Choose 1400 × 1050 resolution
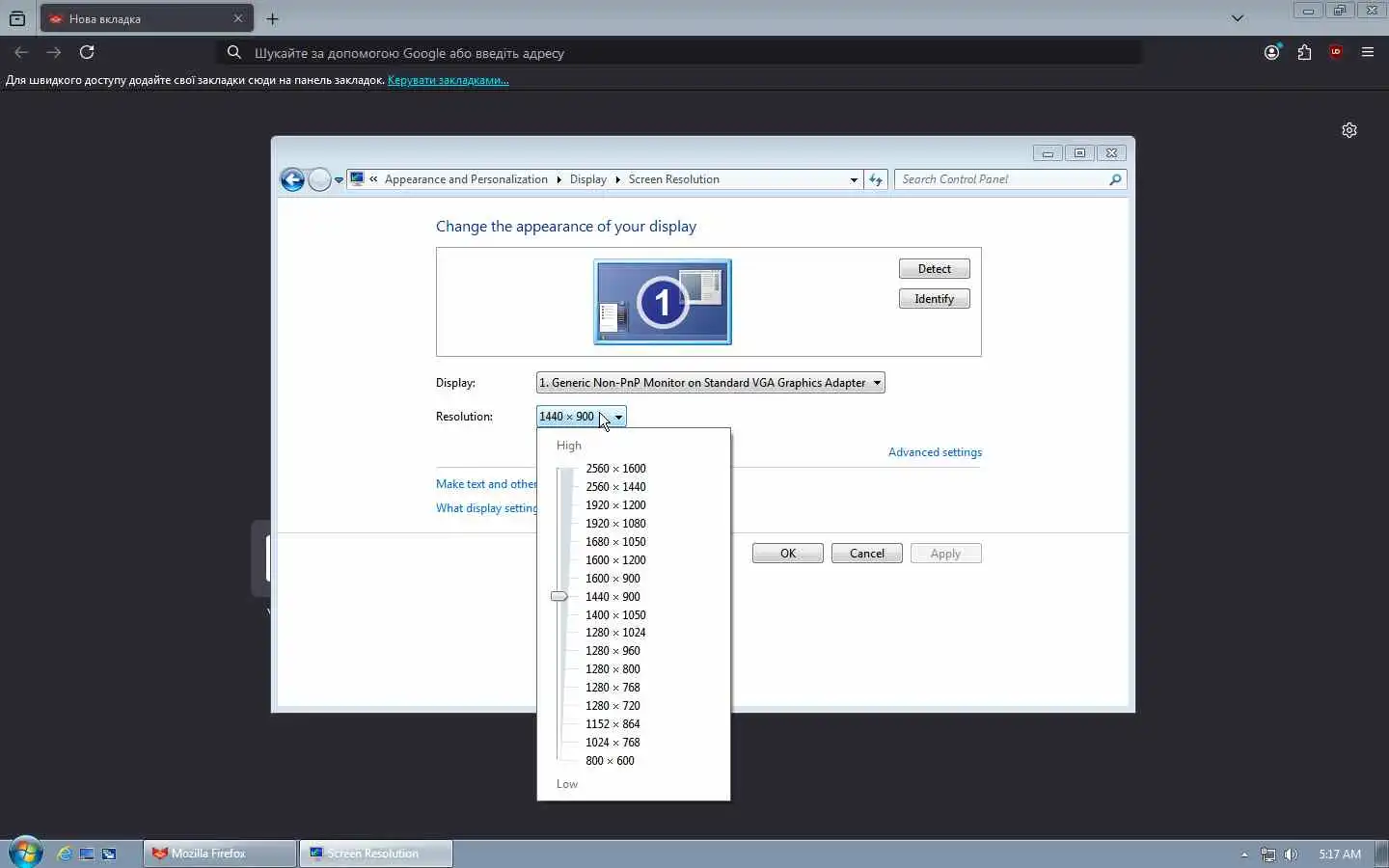Viewport: 1389px width, 868px height. tap(615, 615)
